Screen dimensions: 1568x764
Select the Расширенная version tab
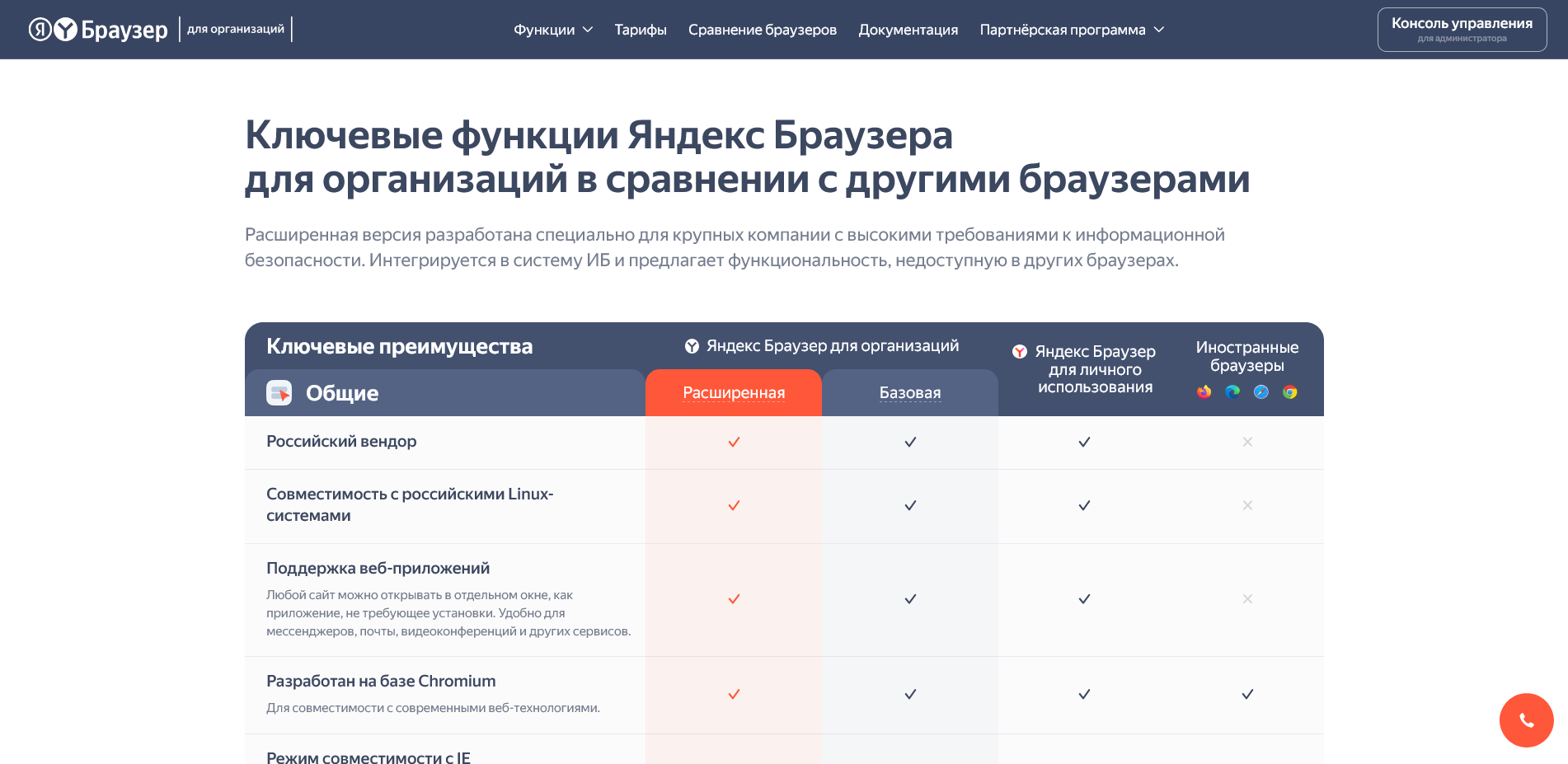pyautogui.click(x=733, y=392)
